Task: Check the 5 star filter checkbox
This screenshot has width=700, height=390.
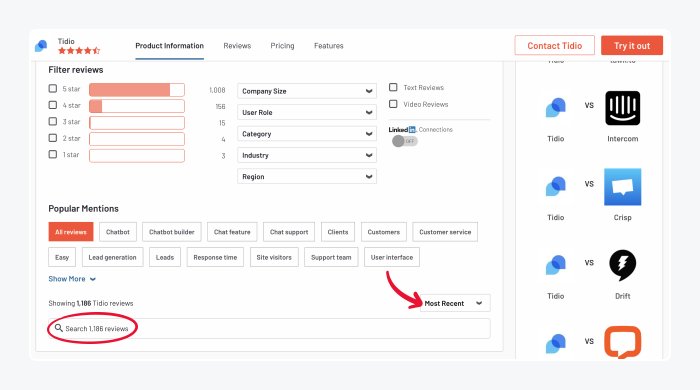Action: tap(53, 88)
